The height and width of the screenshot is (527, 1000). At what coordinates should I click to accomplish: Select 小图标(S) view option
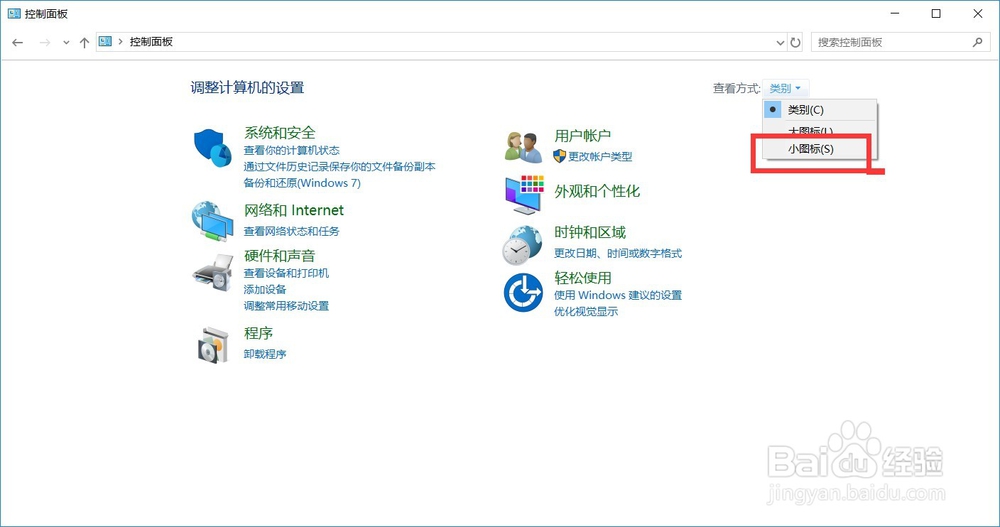coord(820,149)
